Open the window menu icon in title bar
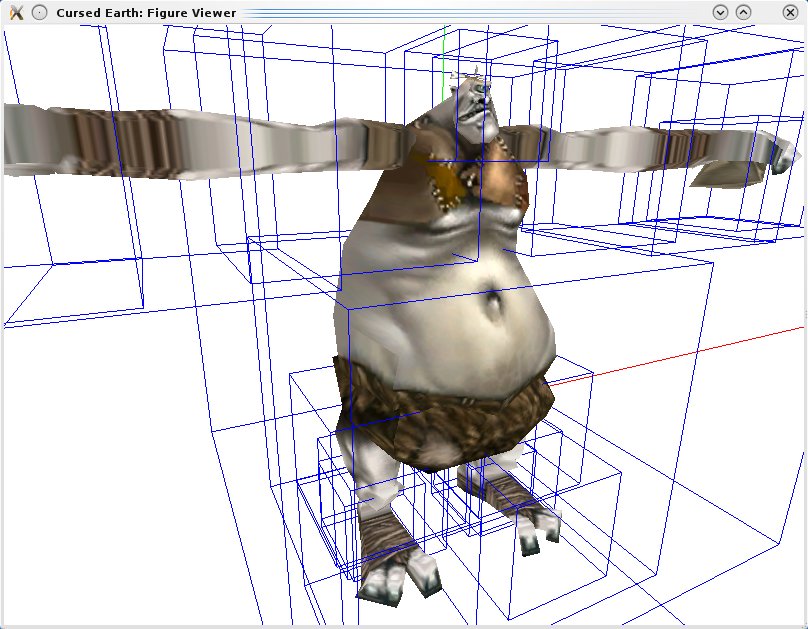 pos(16,12)
